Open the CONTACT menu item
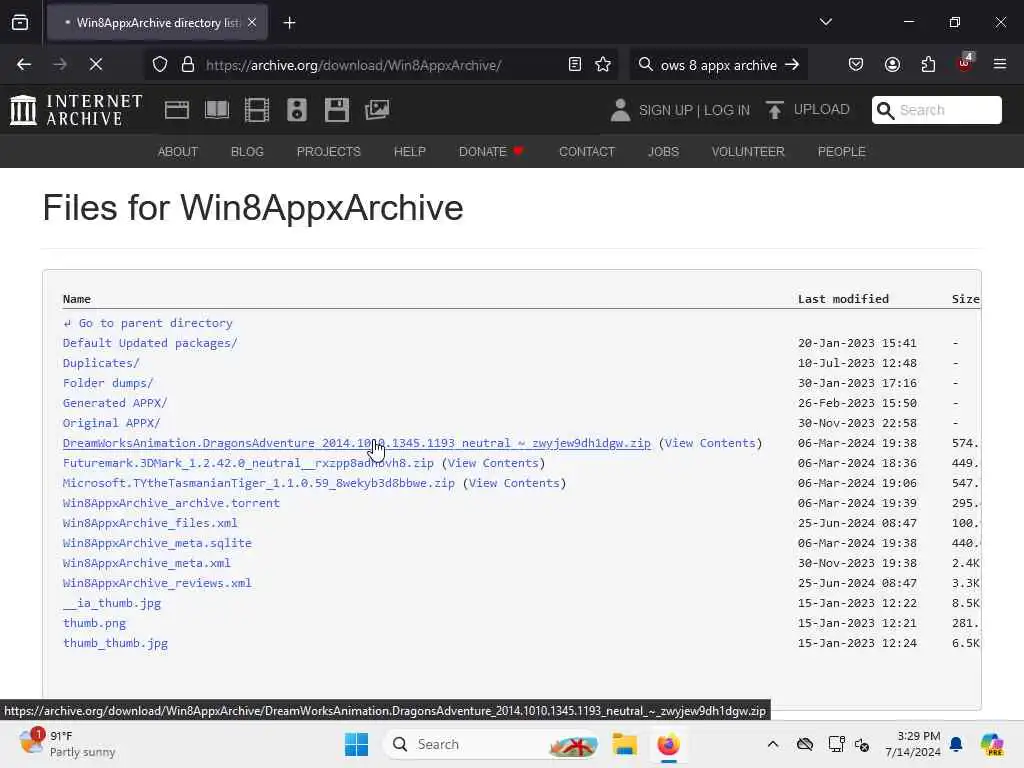The width and height of the screenshot is (1024, 768). tap(586, 152)
